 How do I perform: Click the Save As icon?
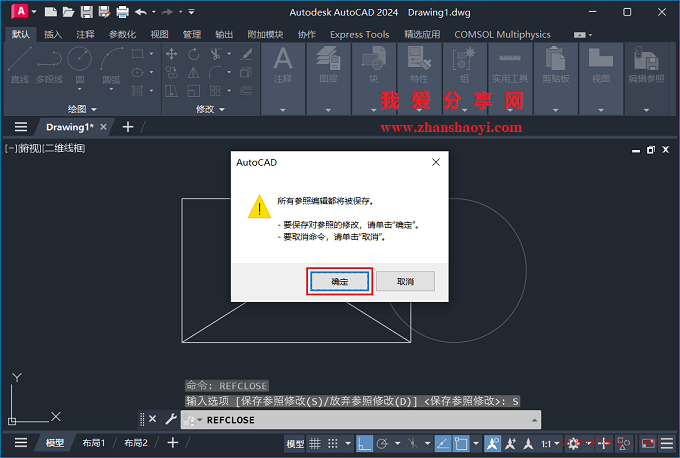click(x=105, y=12)
